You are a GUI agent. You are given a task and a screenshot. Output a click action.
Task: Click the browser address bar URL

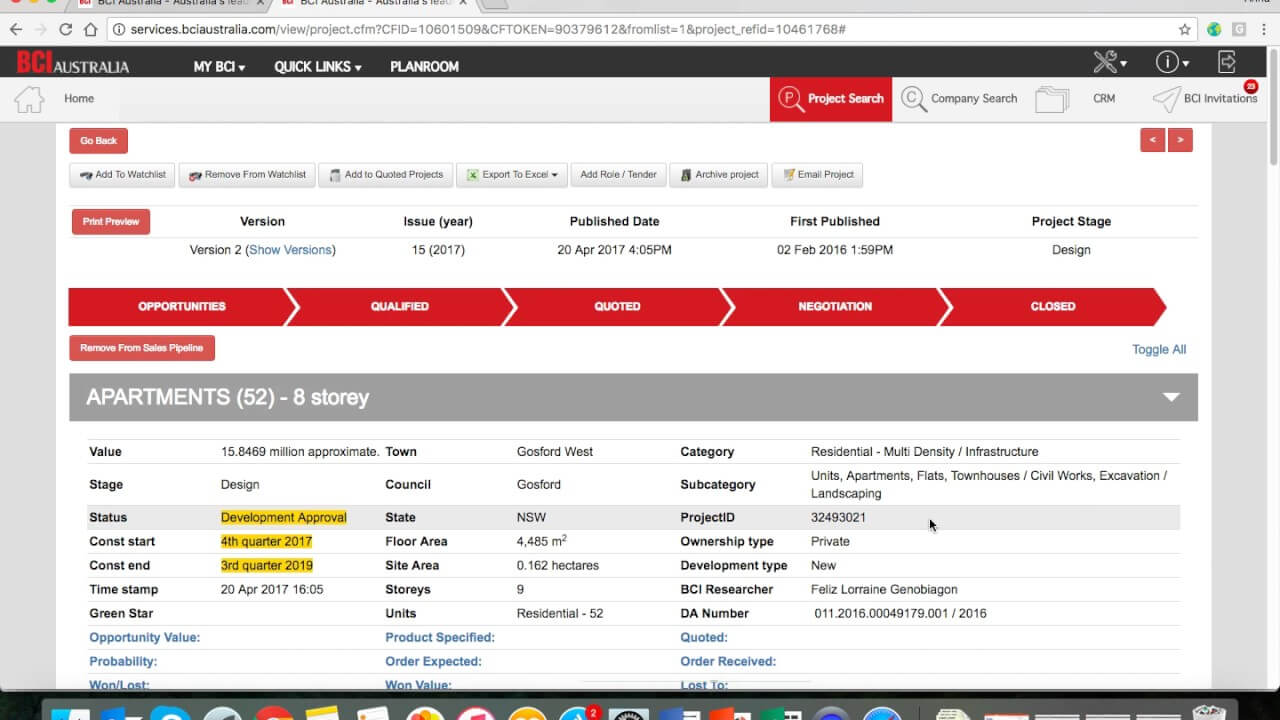tap(488, 29)
